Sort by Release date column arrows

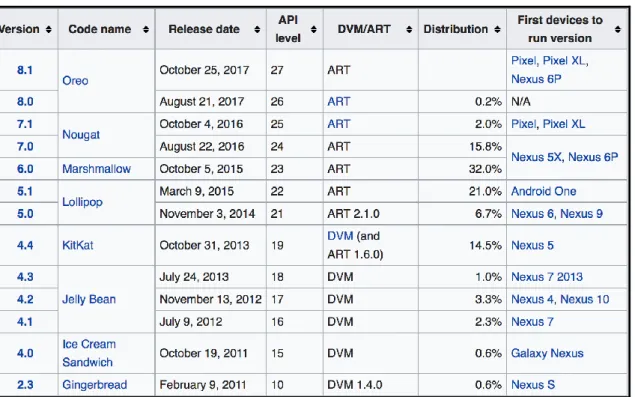tap(257, 30)
